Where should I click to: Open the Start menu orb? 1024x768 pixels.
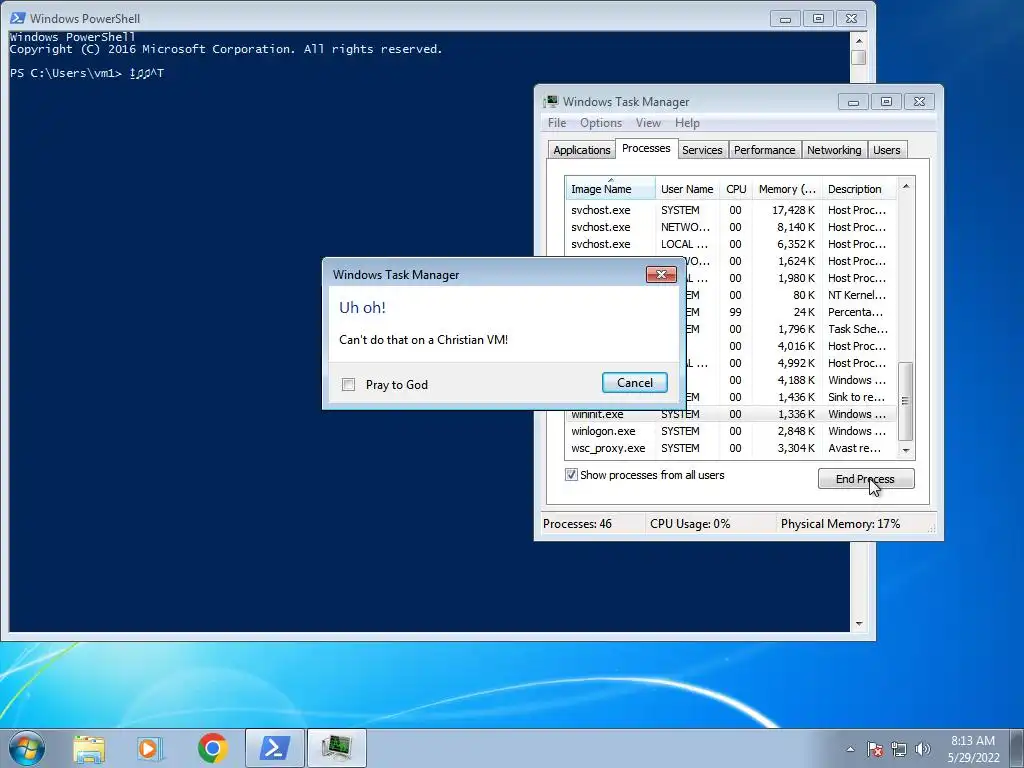(x=26, y=748)
